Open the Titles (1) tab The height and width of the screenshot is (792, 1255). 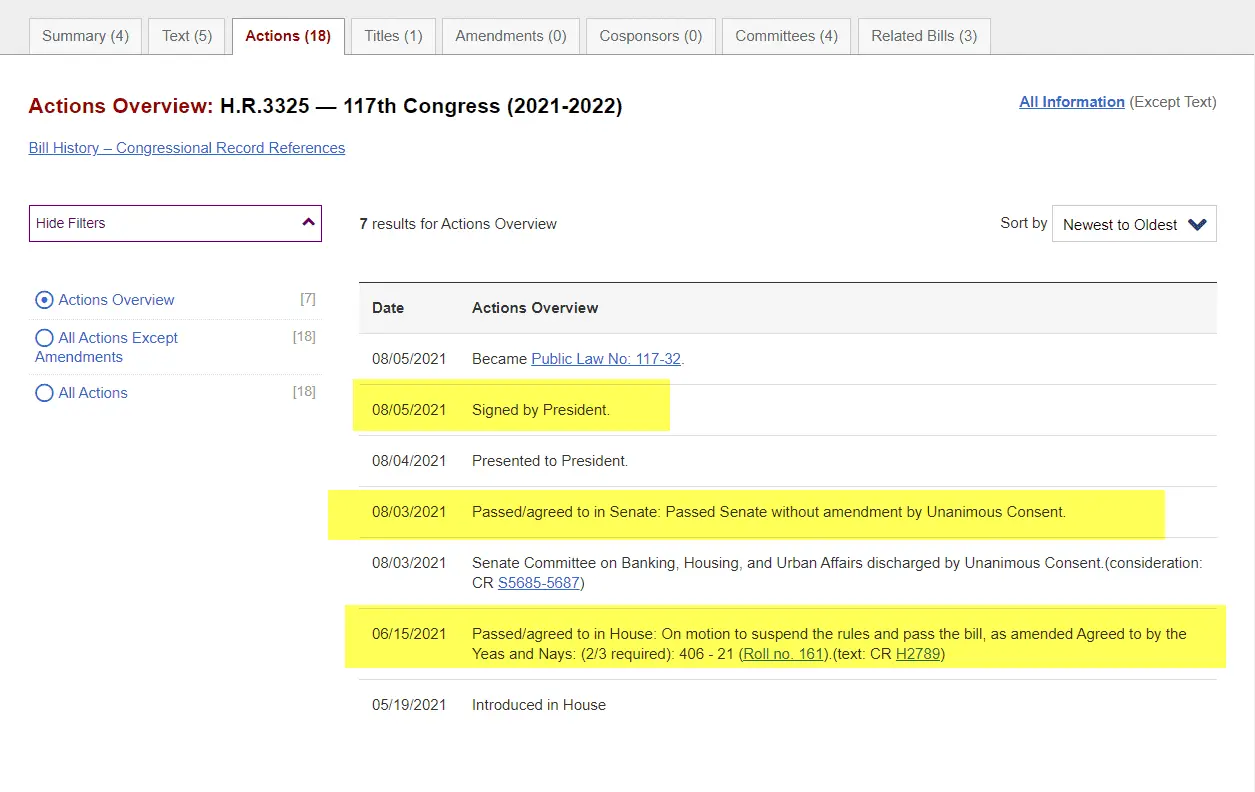tap(393, 36)
